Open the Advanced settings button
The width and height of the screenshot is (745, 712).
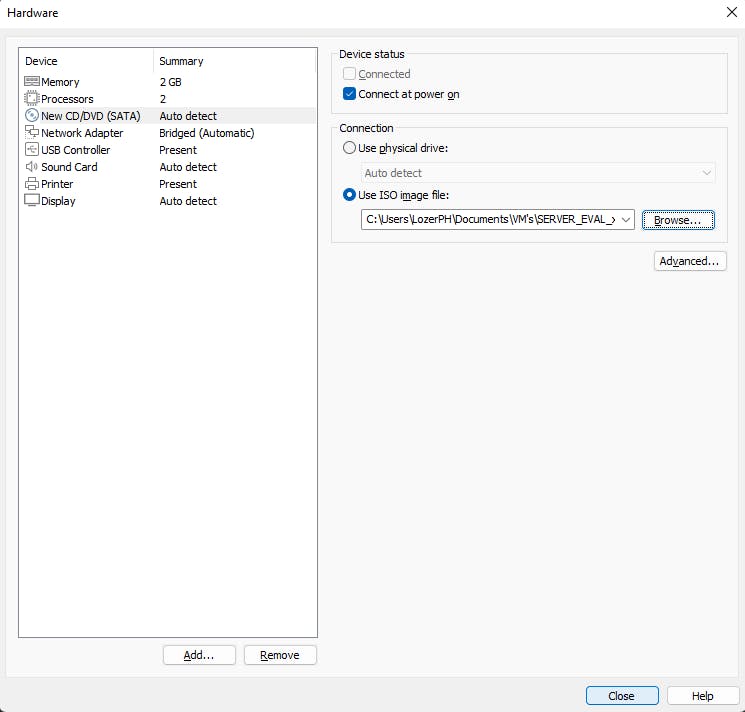(x=690, y=261)
